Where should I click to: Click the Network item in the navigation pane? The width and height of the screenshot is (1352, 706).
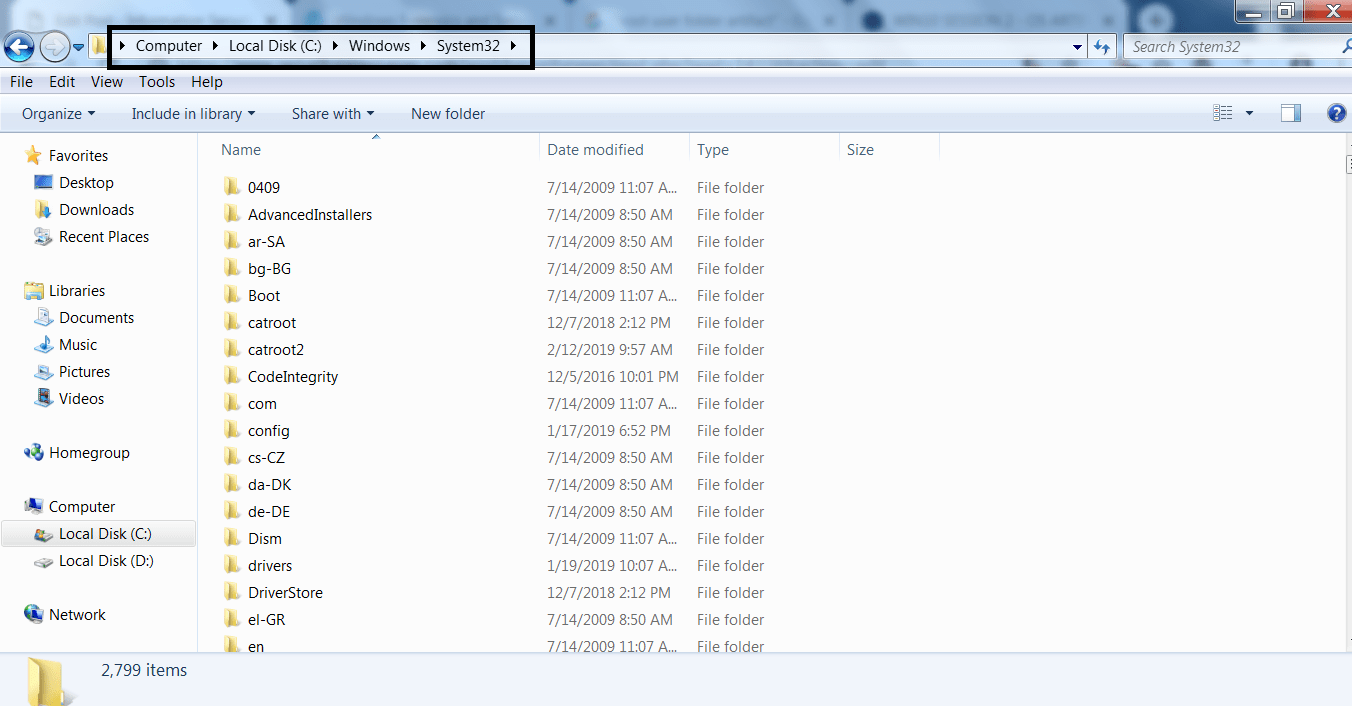[77, 614]
